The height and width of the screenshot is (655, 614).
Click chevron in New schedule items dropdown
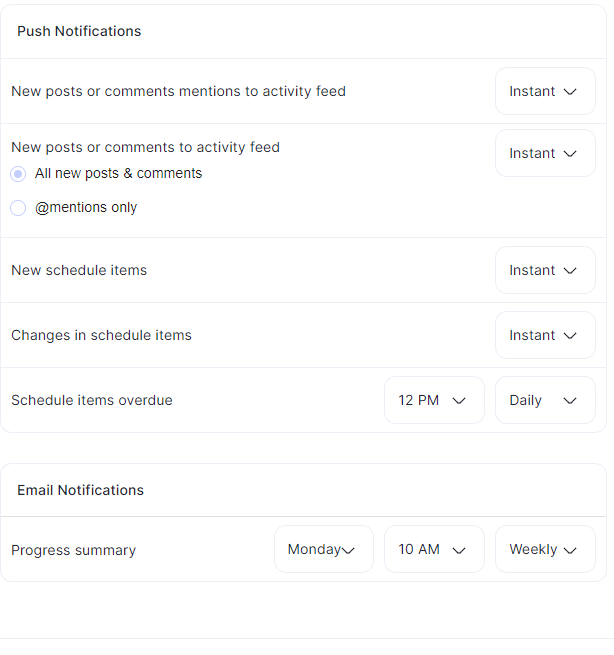coord(570,271)
